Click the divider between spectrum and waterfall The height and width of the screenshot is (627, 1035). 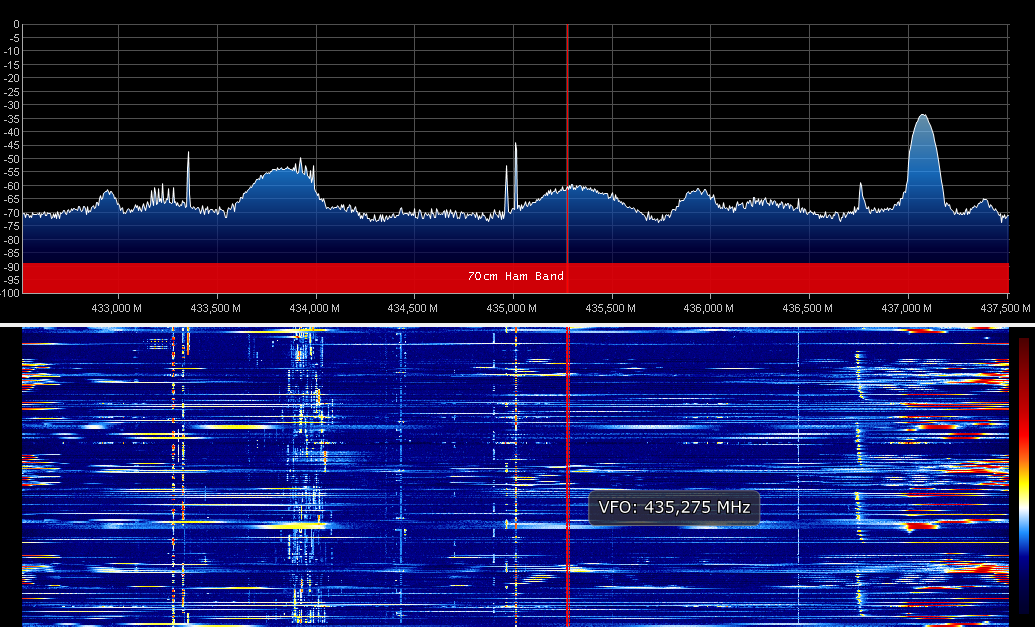pyautogui.click(x=517, y=325)
